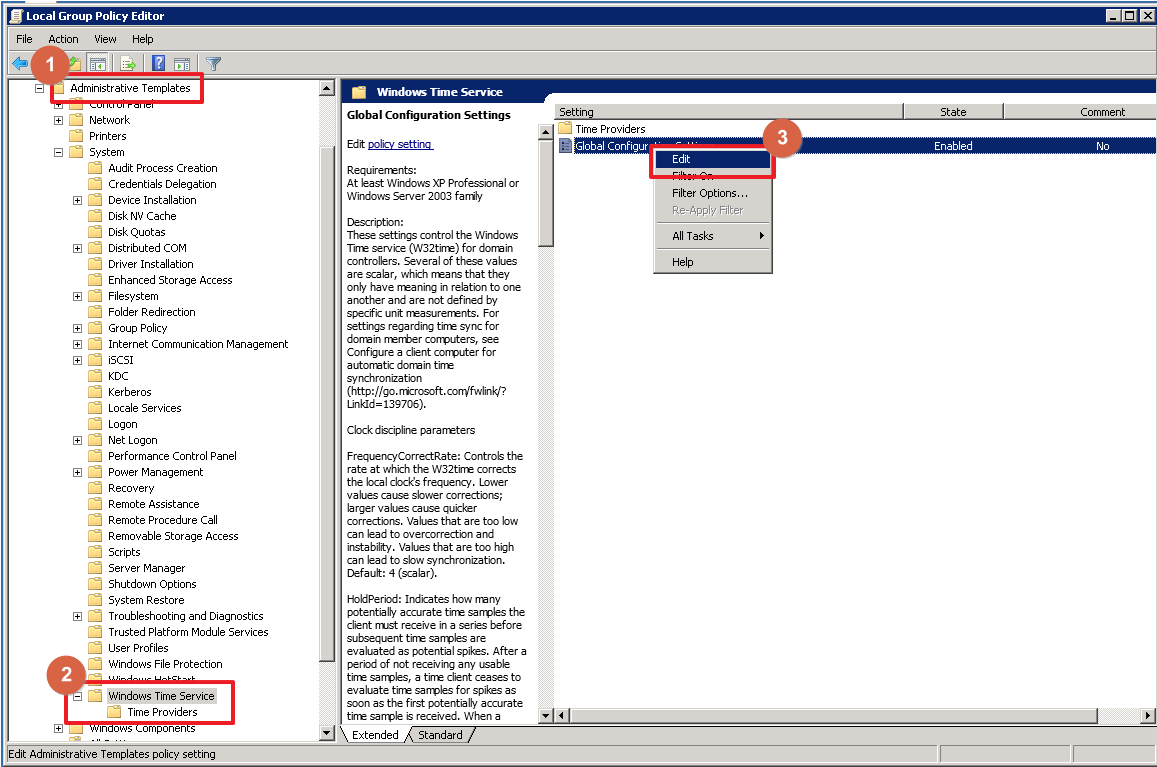Expand the Network tree node
The height and width of the screenshot is (767, 1157).
(58, 120)
